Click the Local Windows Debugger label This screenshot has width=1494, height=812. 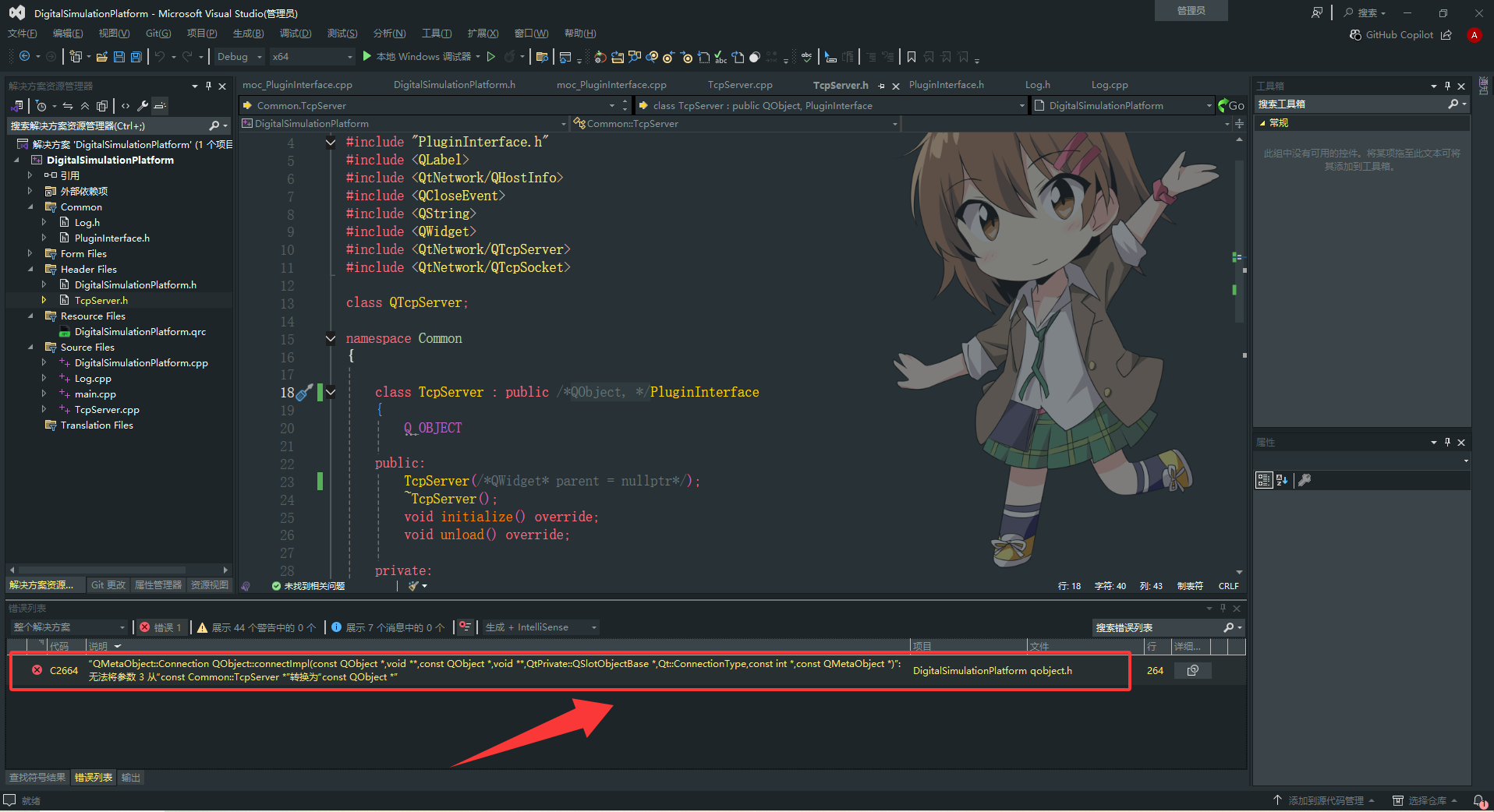pyautogui.click(x=423, y=56)
